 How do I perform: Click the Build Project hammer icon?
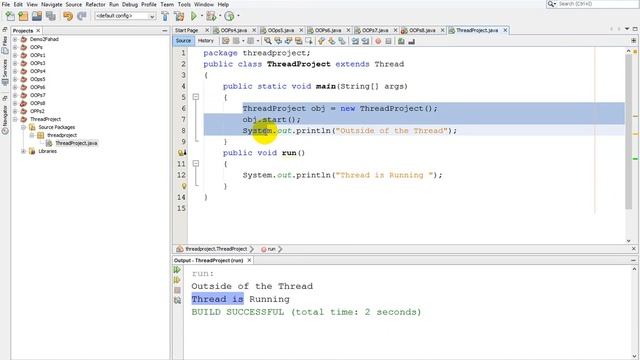pyautogui.click(x=165, y=16)
